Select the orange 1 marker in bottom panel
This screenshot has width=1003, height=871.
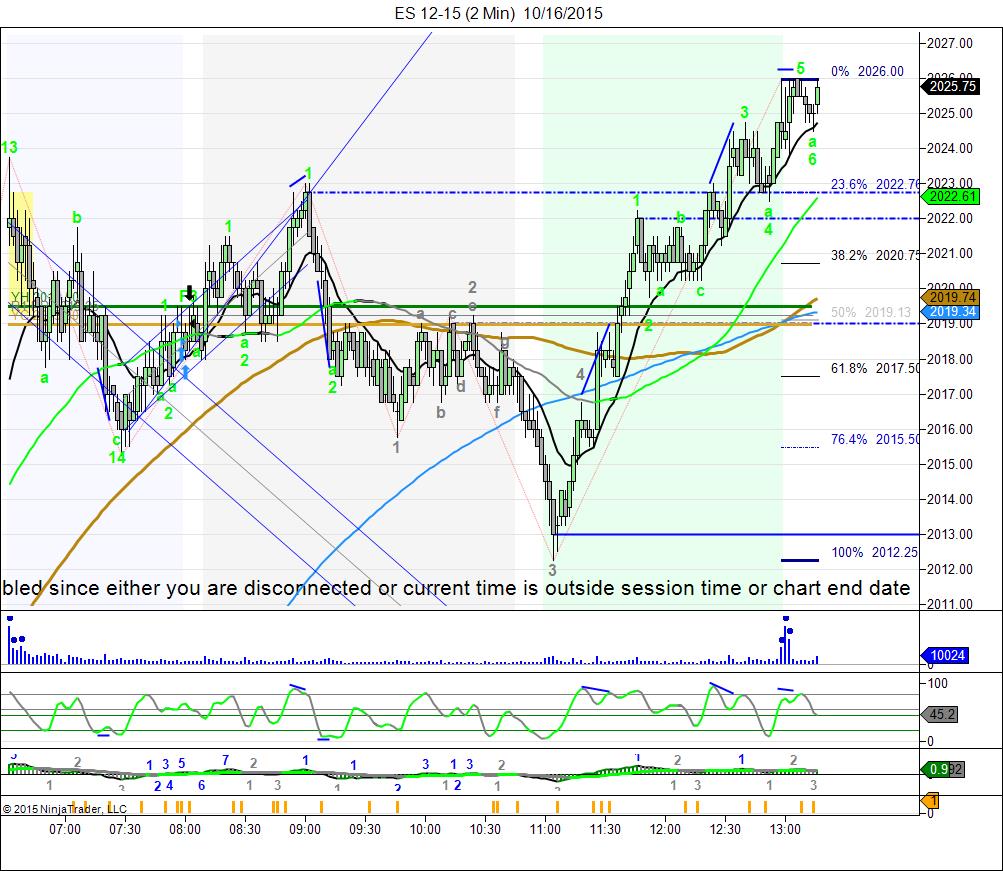930,801
